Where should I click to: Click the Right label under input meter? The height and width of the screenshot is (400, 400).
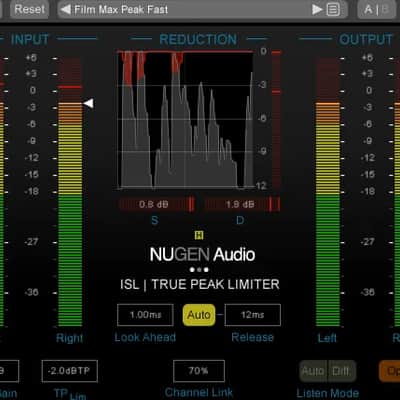(69, 338)
